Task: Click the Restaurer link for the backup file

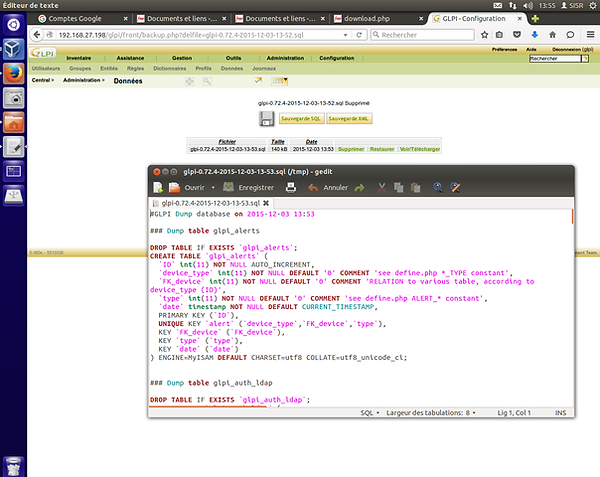Action: pyautogui.click(x=382, y=149)
